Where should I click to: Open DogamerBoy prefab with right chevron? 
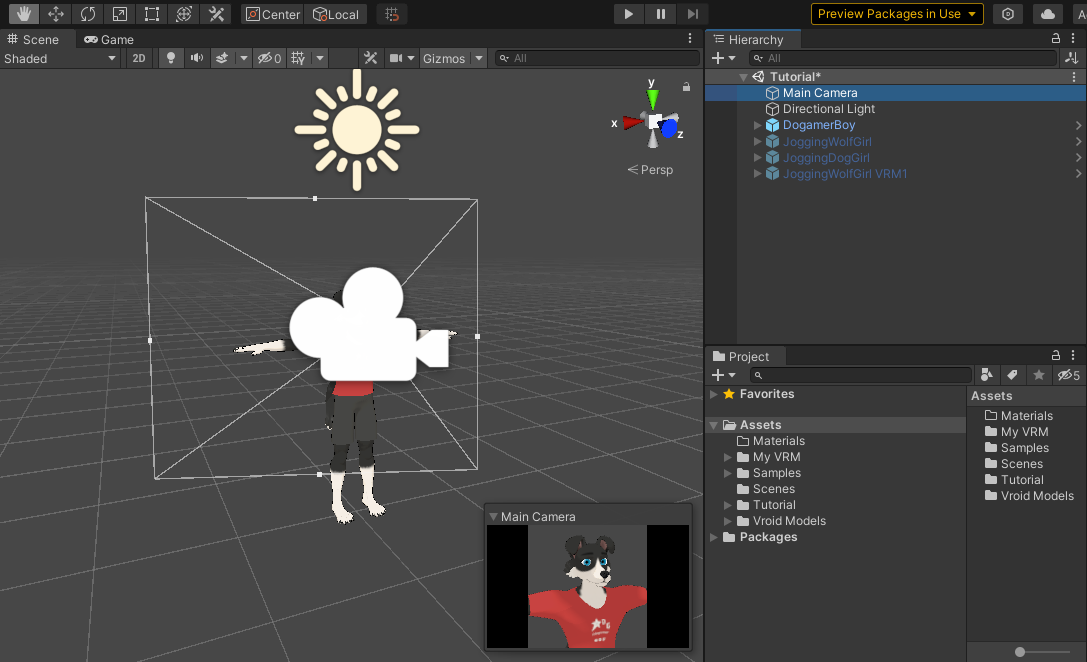click(1078, 125)
